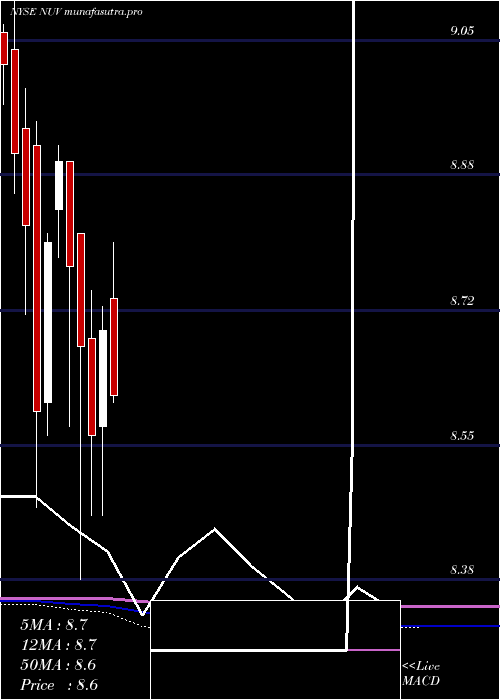Click the 50MA : 8.6 legend entry
Viewport: 500px width, 700px height.
click(x=58, y=665)
